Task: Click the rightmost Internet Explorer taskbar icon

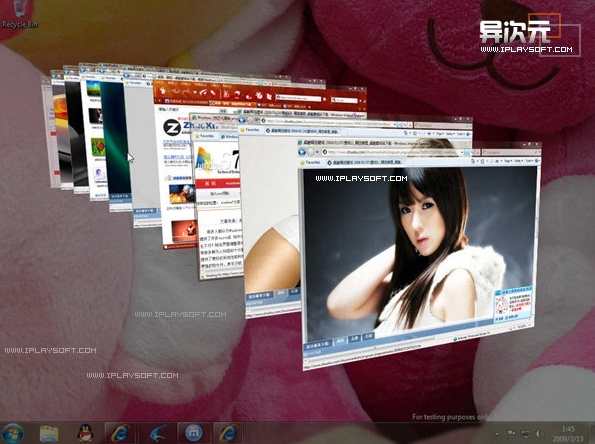Action: pyautogui.click(x=228, y=433)
